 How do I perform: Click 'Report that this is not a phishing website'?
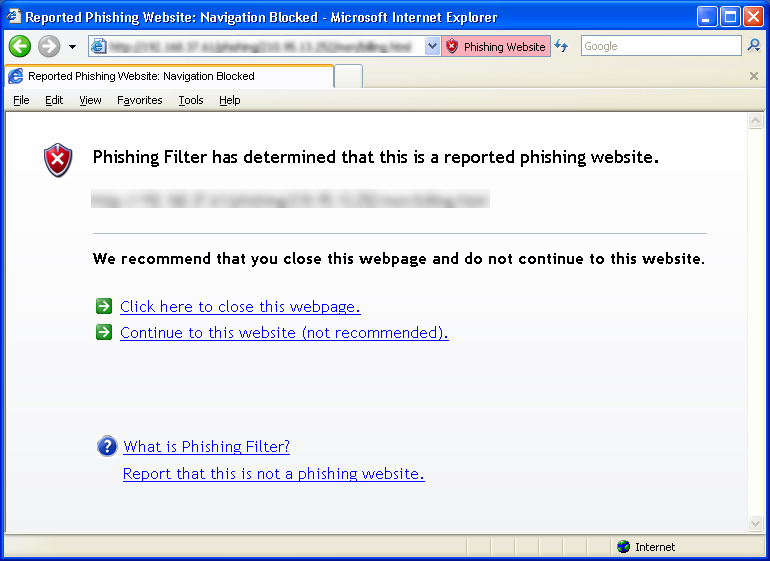click(274, 474)
